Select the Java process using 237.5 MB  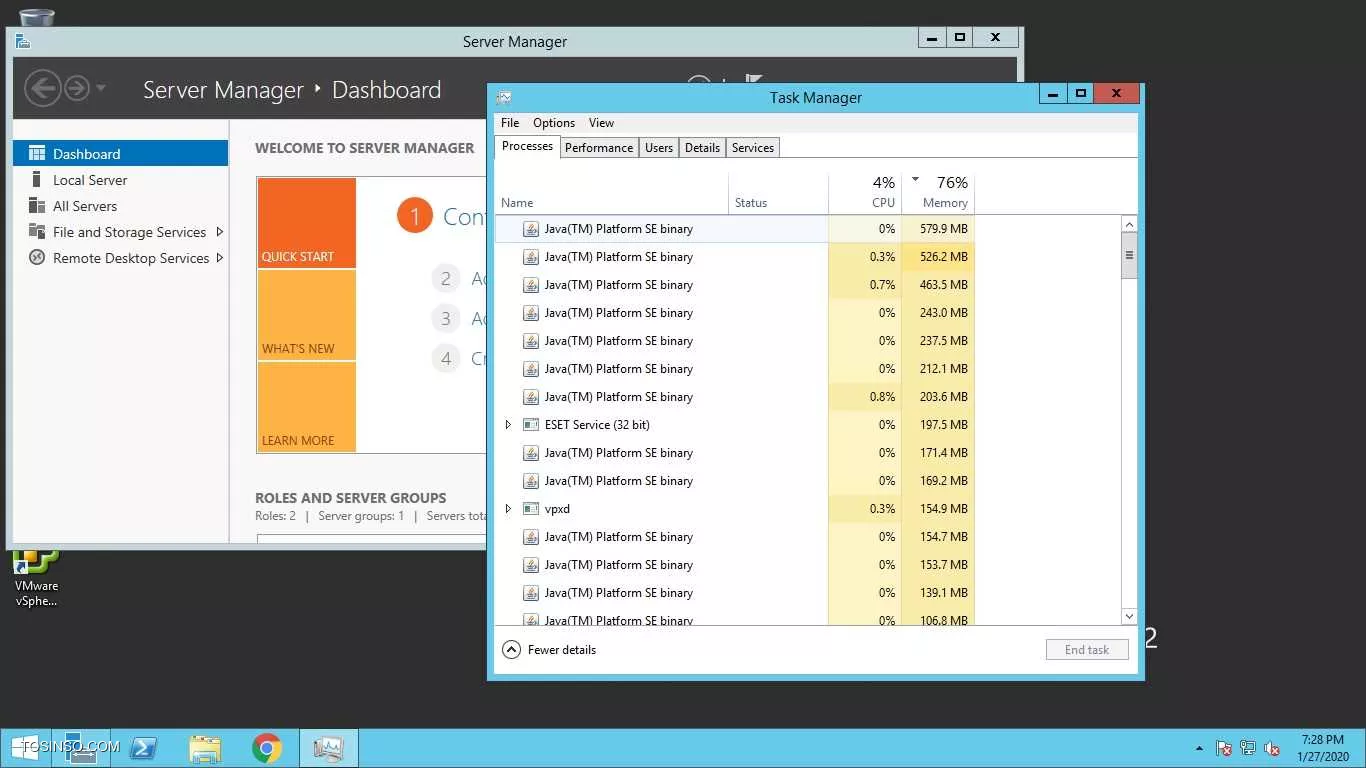[735, 341]
